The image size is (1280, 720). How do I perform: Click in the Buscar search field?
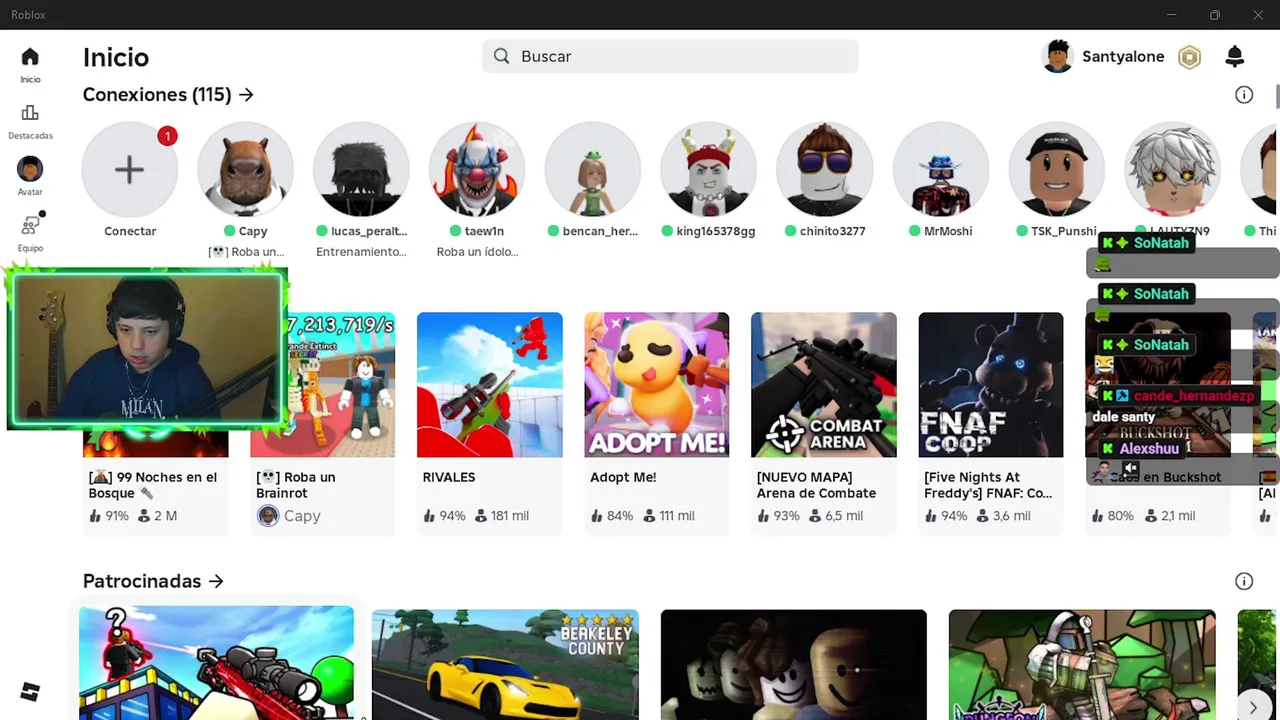point(670,56)
